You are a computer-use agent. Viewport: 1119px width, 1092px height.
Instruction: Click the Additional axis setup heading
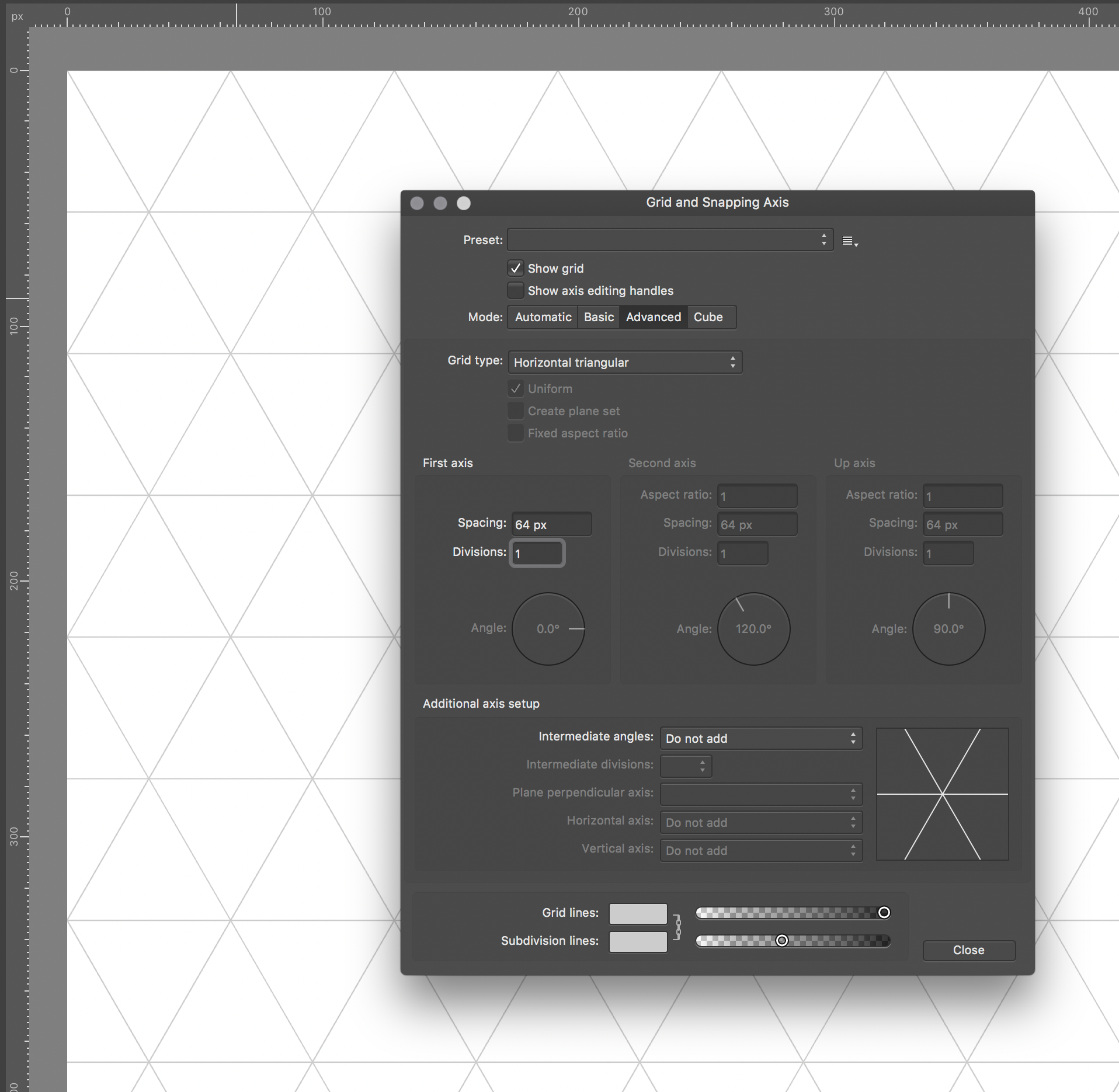click(x=481, y=704)
